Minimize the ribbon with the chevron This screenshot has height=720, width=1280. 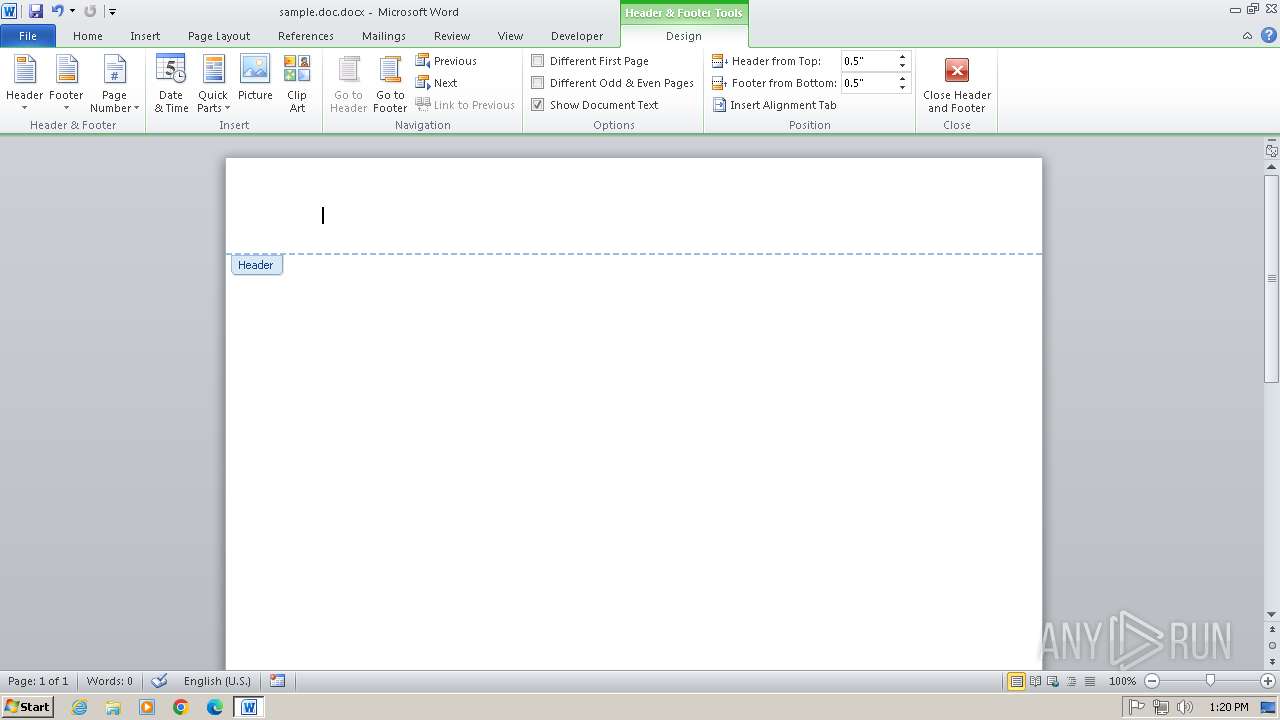point(1247,35)
